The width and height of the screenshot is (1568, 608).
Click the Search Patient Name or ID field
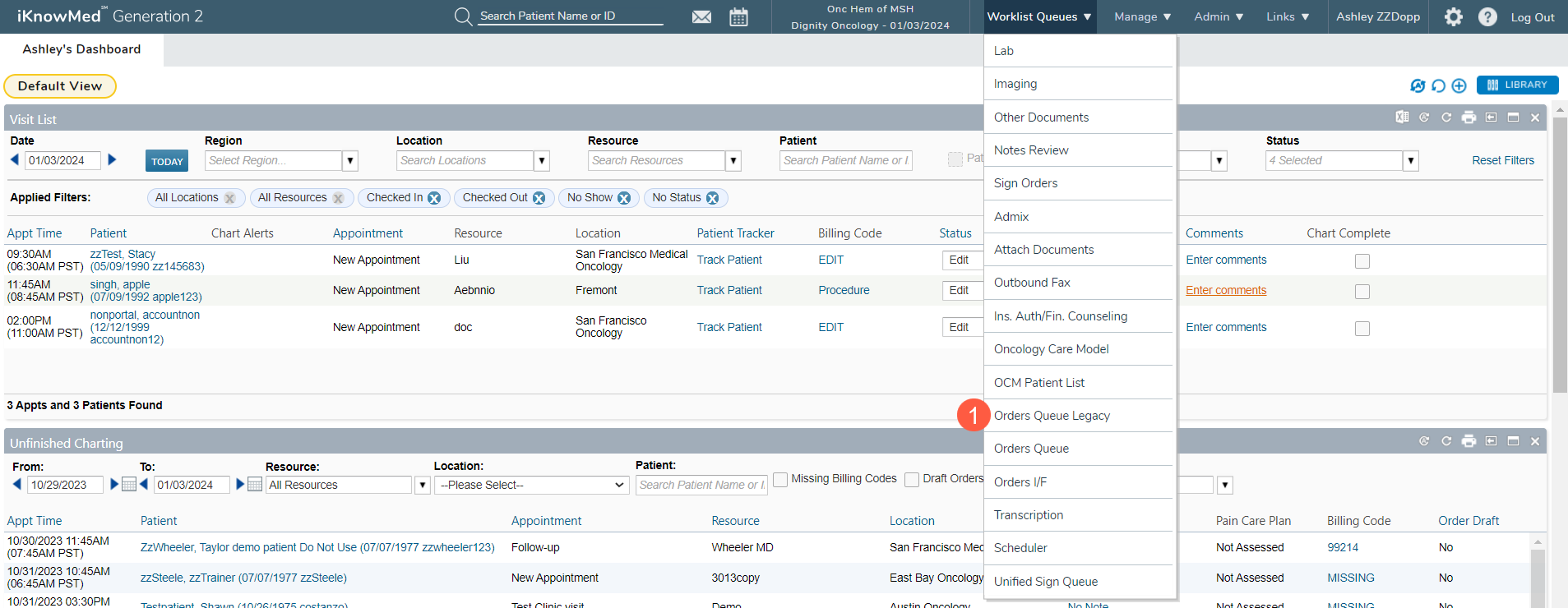tap(571, 16)
